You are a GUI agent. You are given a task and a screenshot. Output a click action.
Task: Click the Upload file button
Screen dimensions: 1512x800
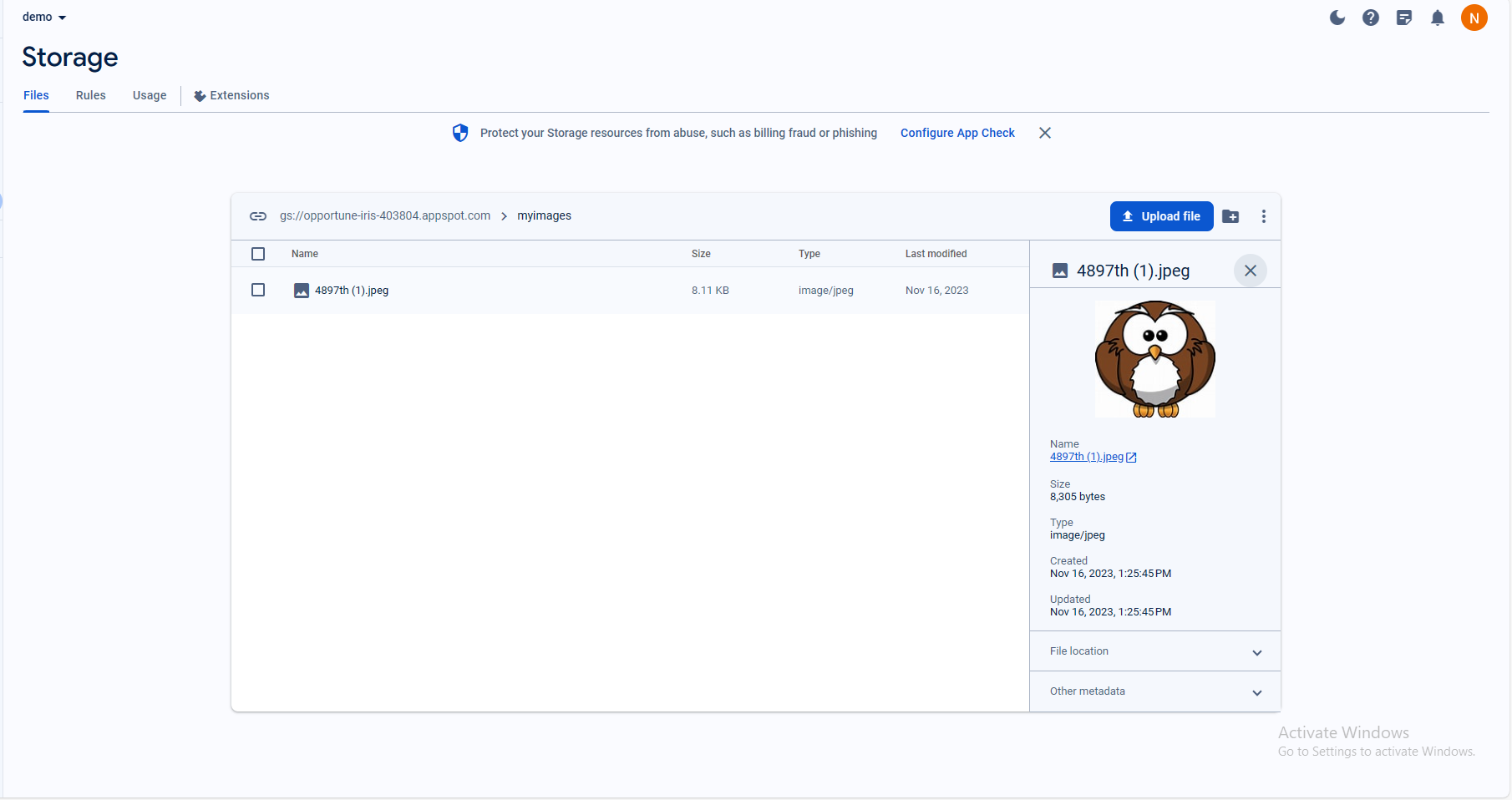coord(1161,216)
